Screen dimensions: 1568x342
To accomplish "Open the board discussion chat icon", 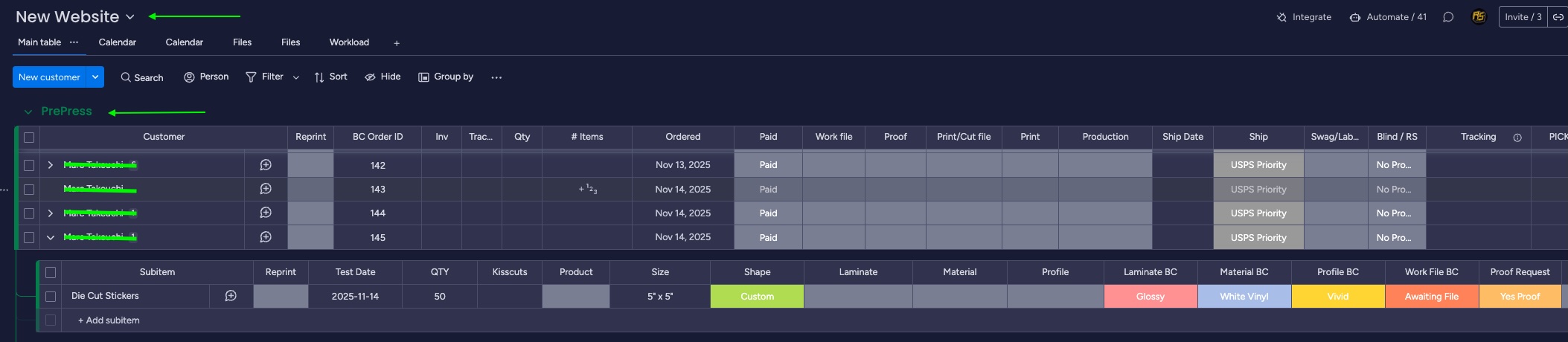I will 1447,17.
